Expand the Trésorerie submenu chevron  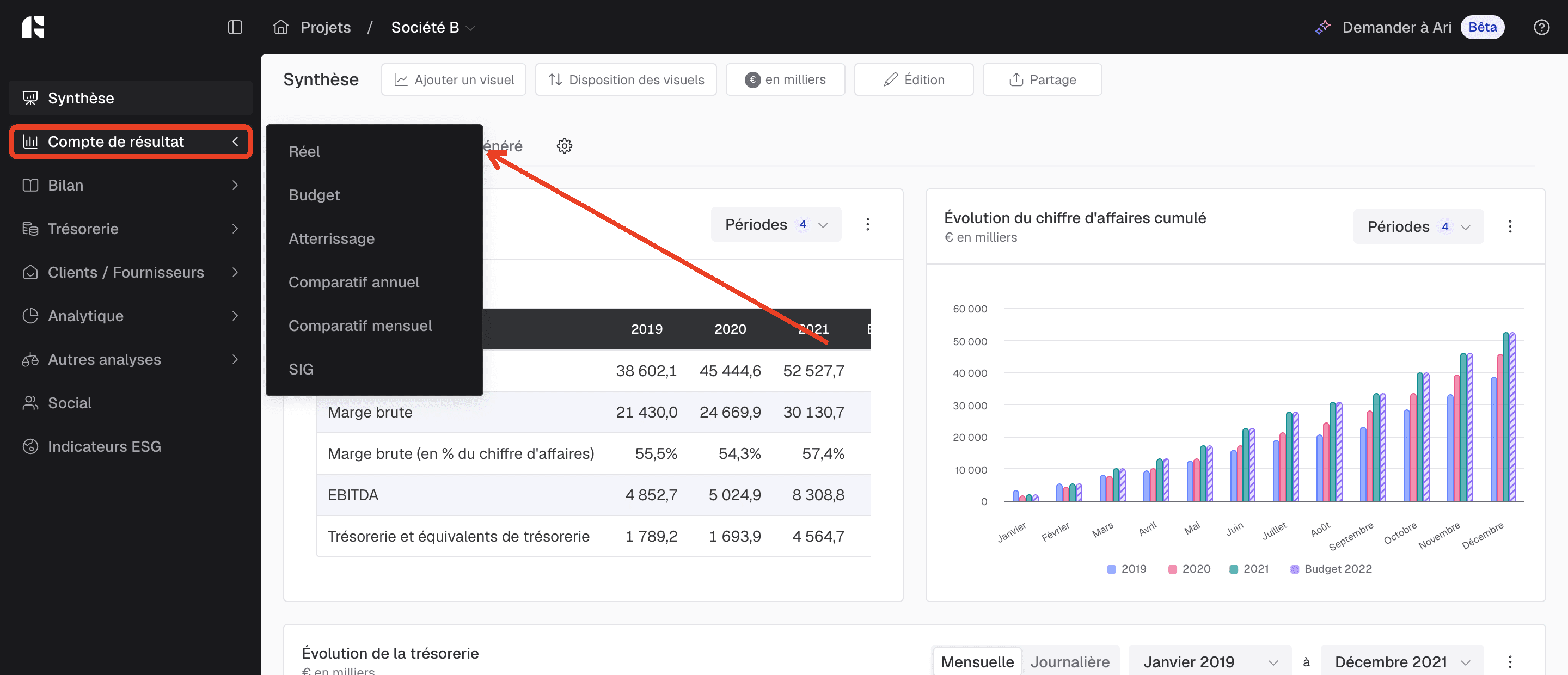(235, 229)
